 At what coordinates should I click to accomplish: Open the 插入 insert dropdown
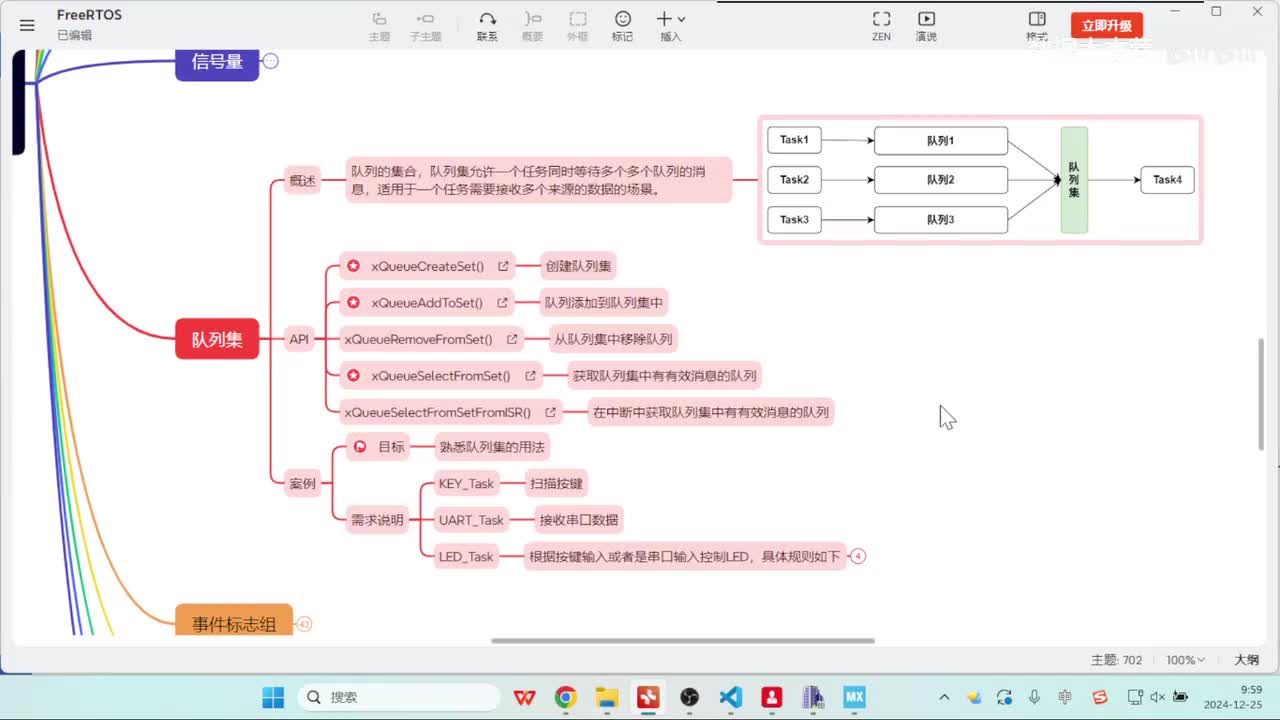click(670, 26)
